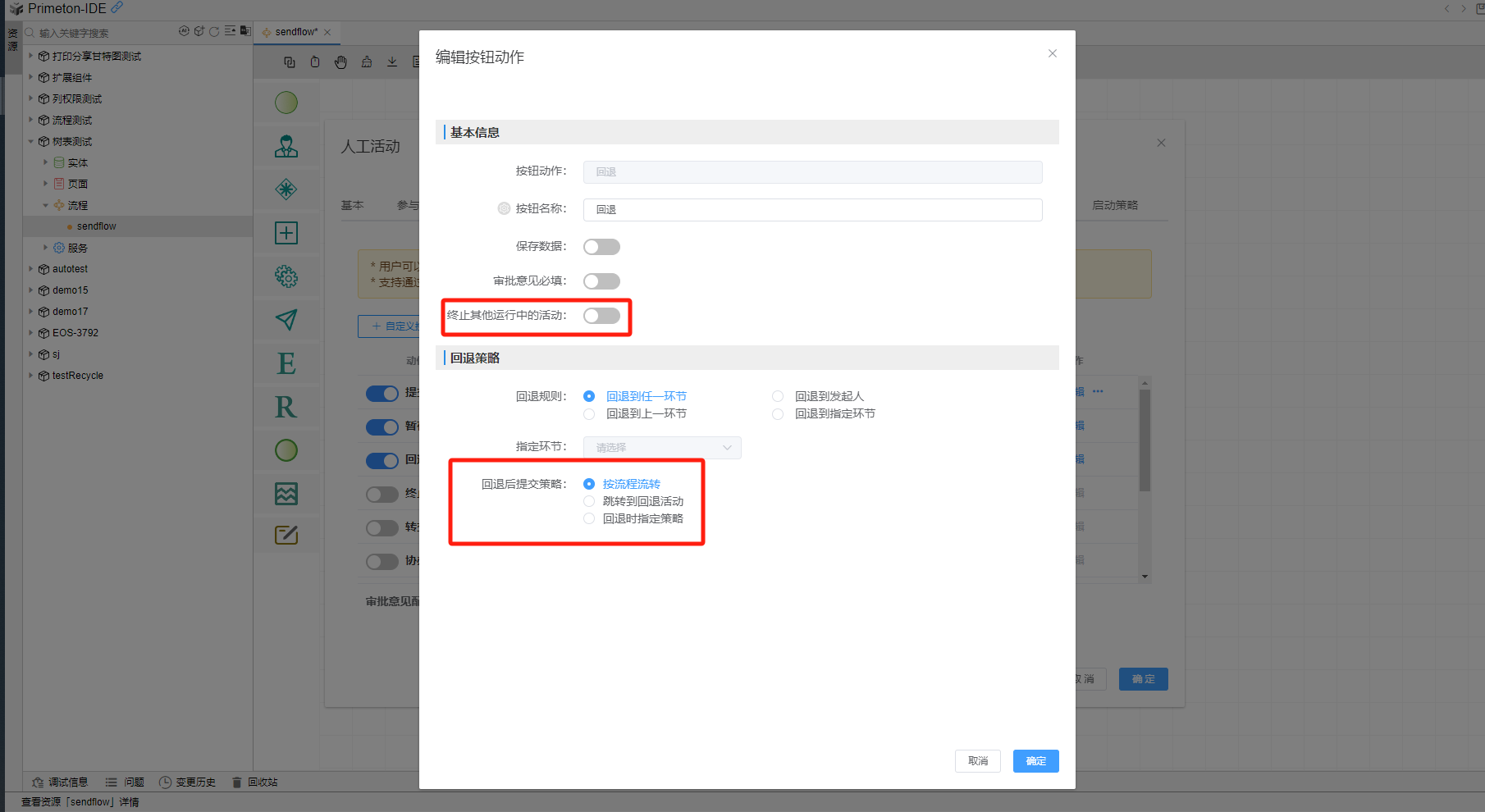Image resolution: width=1485 pixels, height=812 pixels.
Task: Click the download icon in the toolbar
Action: [x=392, y=62]
